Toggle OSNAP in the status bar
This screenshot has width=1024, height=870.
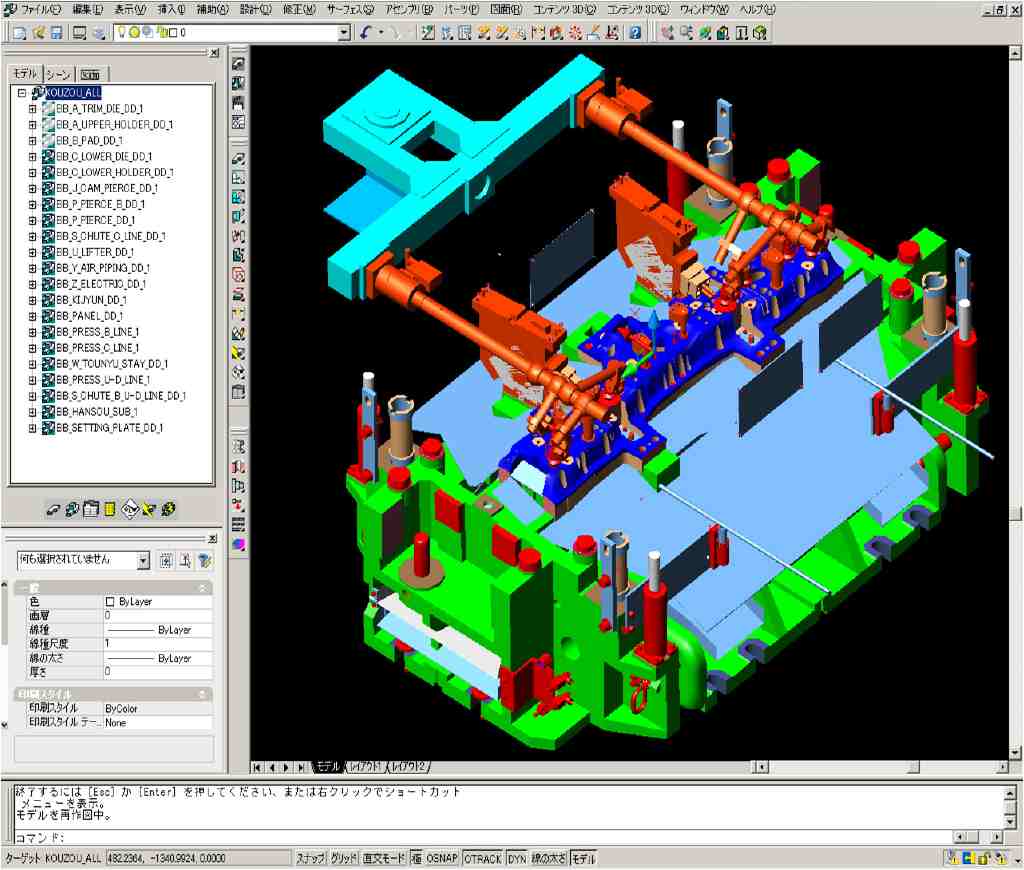click(x=442, y=859)
